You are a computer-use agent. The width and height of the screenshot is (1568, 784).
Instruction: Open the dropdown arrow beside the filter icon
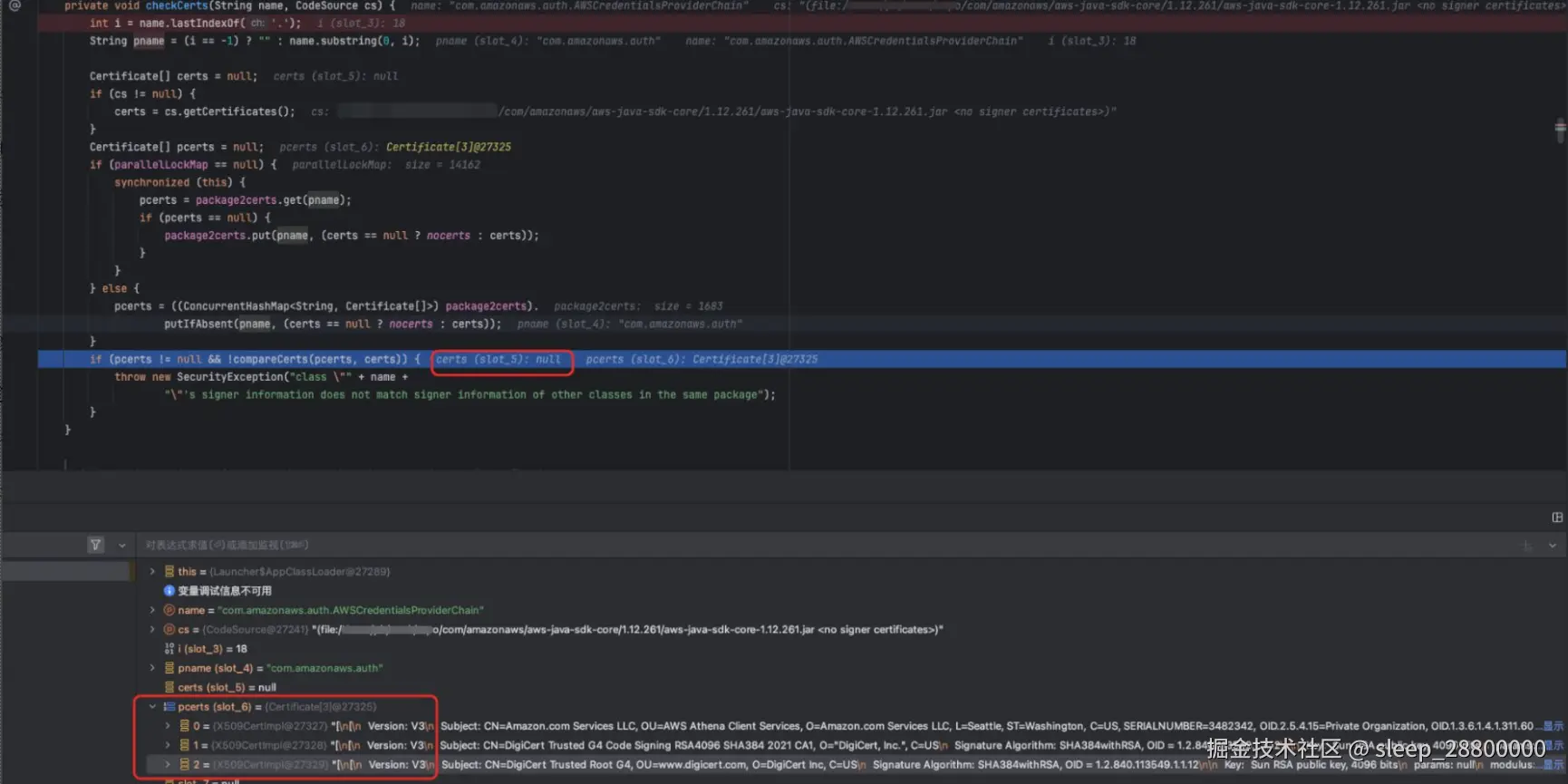pos(122,546)
